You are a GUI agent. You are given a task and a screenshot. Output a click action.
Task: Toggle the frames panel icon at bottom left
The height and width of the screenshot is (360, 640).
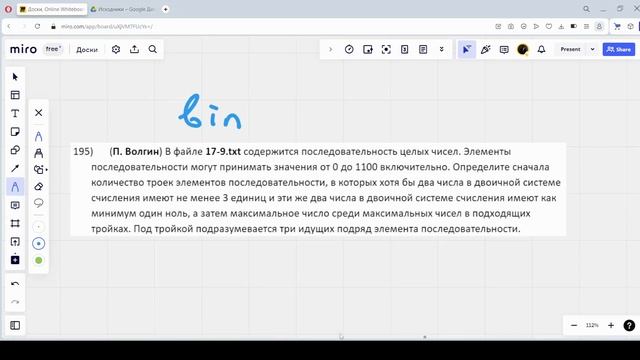(15, 325)
